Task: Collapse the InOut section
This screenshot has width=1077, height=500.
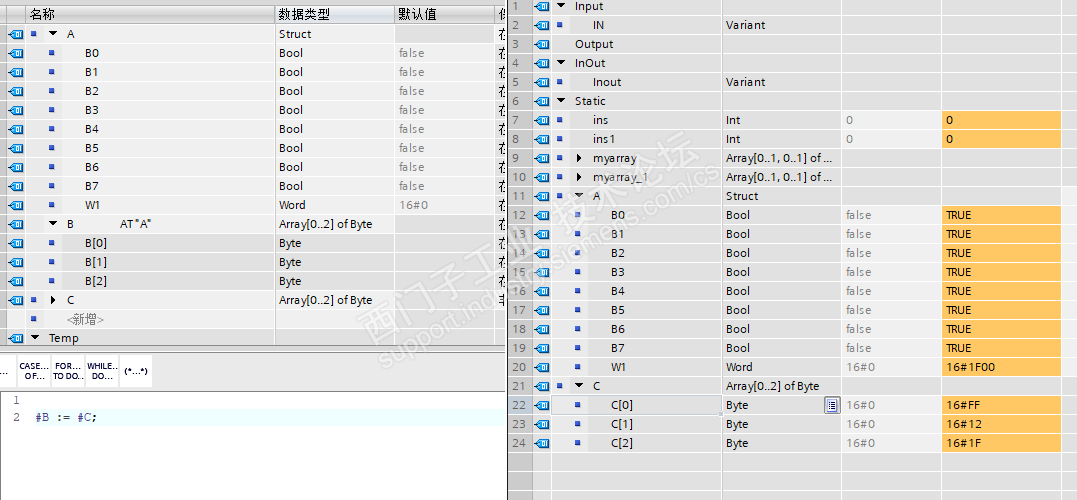Action: (561, 63)
